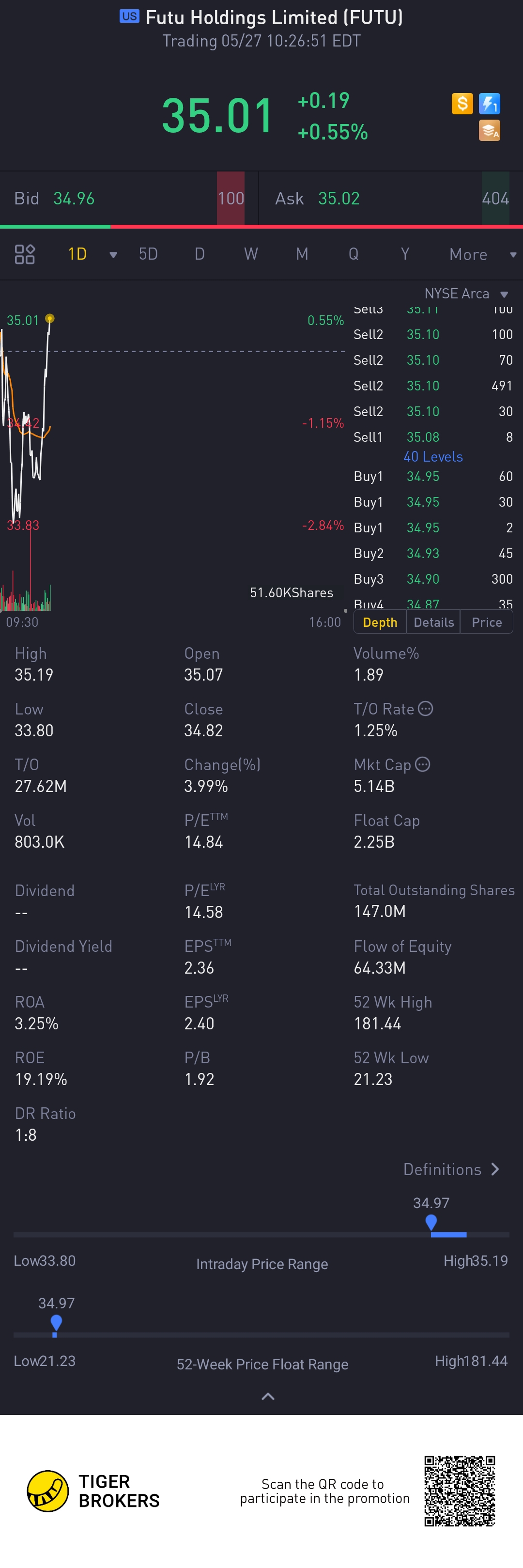Tap the 52 Wk High 181.44 value

coord(378,1024)
